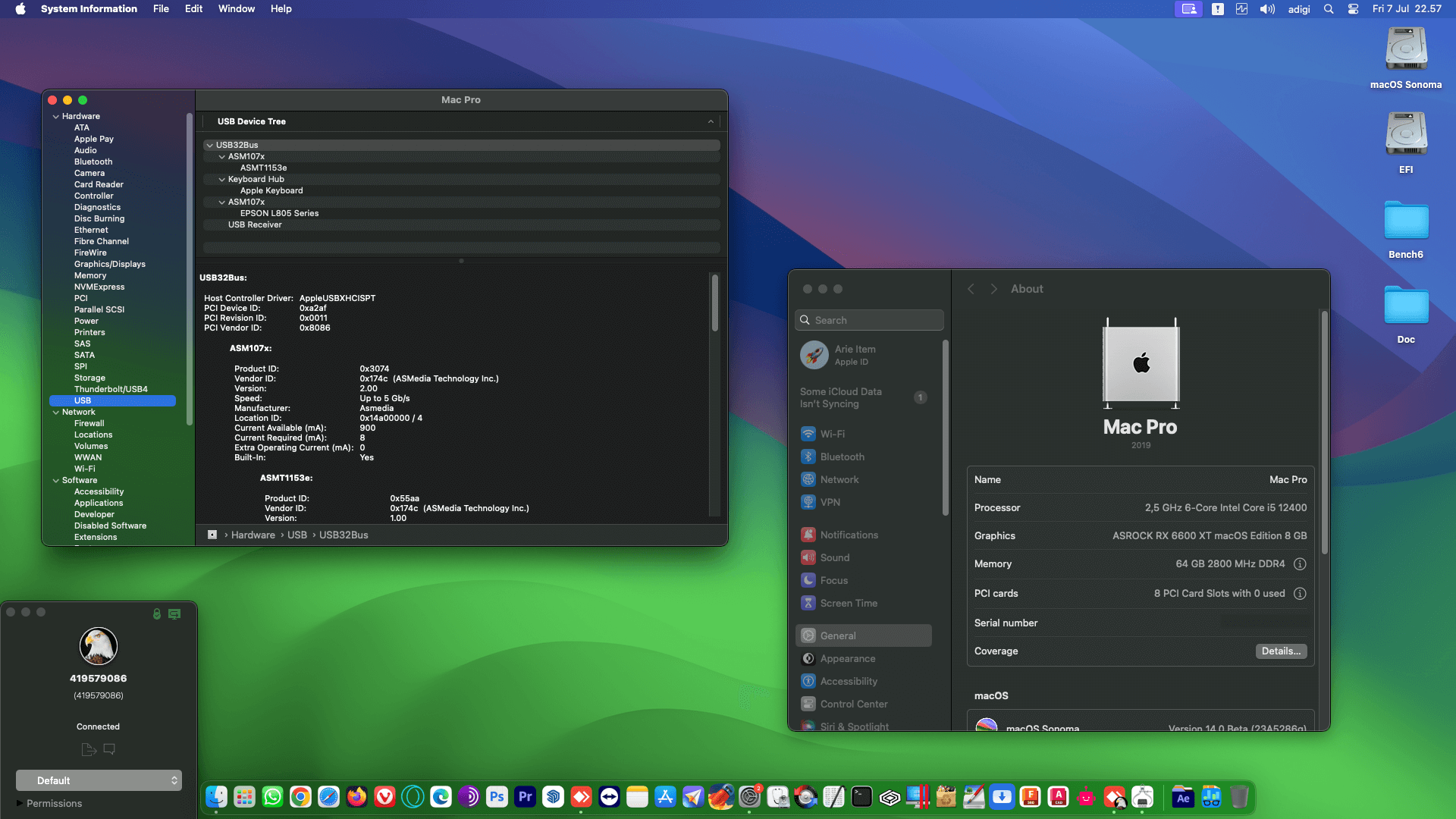The width and height of the screenshot is (1456, 819).
Task: Open Google Chrome in the Dock
Action: (x=300, y=797)
